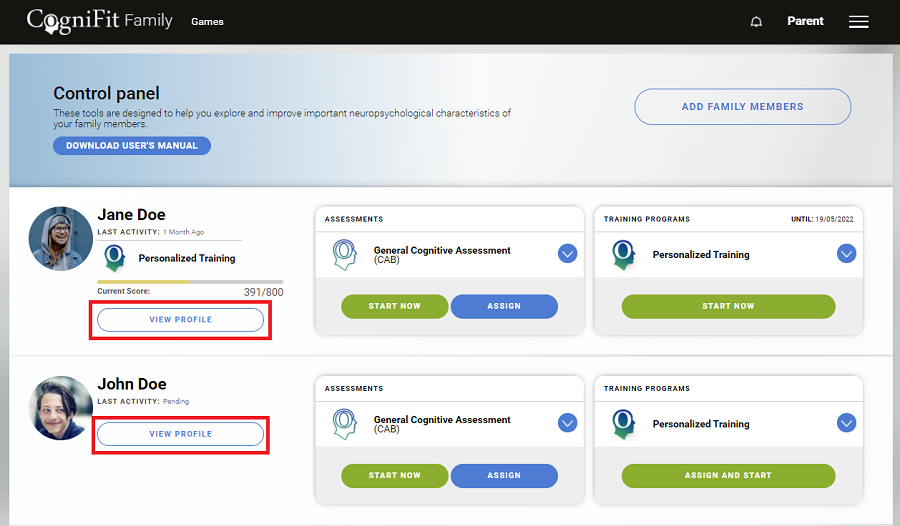
Task: Click John's General Cognitive Assessment head icon
Action: [345, 424]
